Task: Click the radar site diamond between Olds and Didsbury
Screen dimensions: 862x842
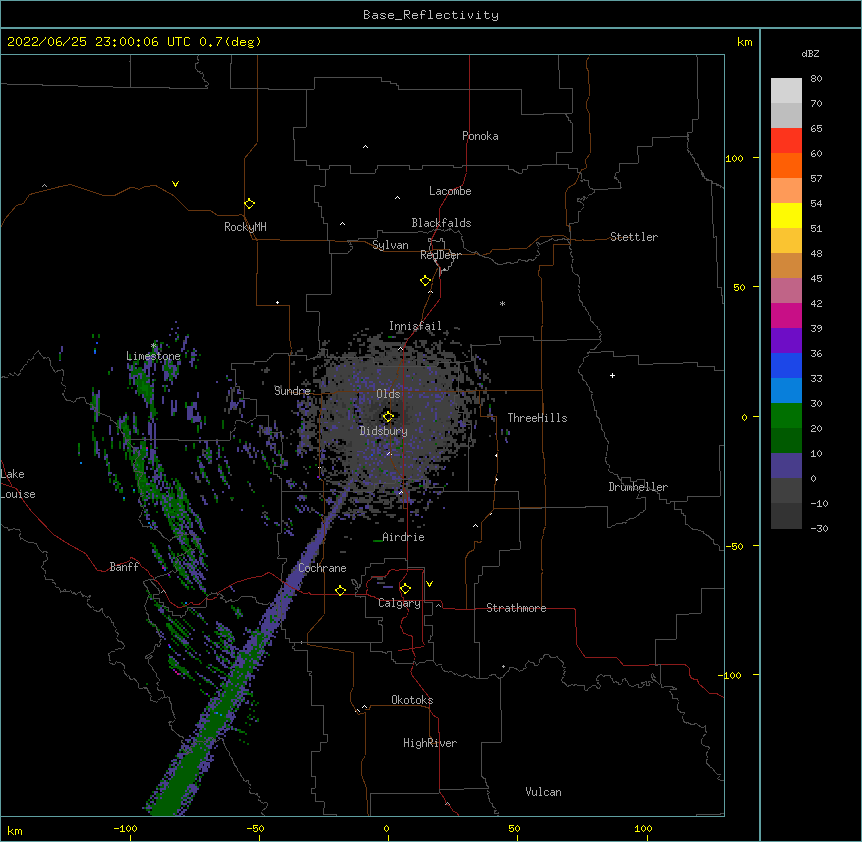Action: (x=388, y=416)
